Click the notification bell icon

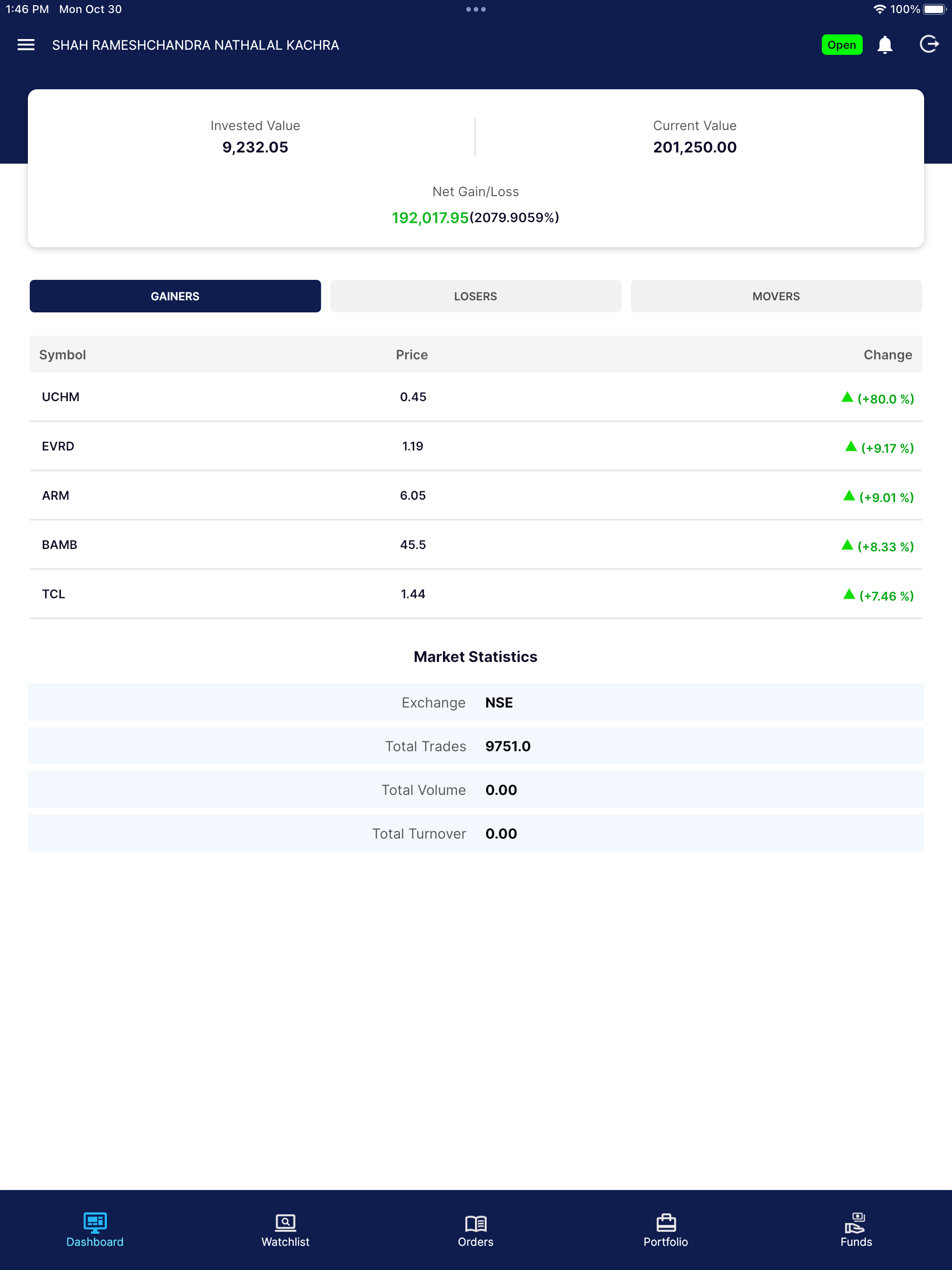885,45
